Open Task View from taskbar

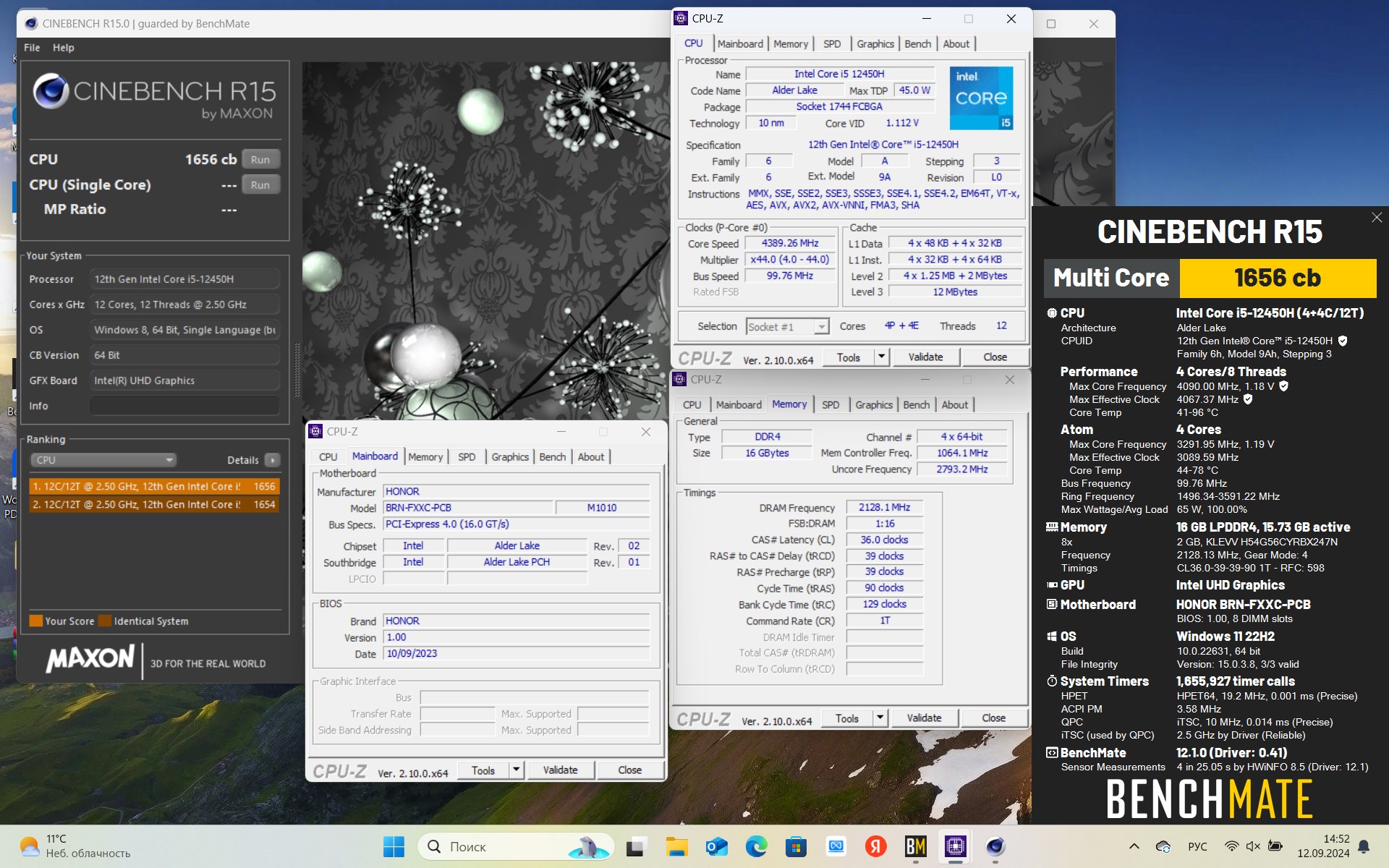(636, 846)
